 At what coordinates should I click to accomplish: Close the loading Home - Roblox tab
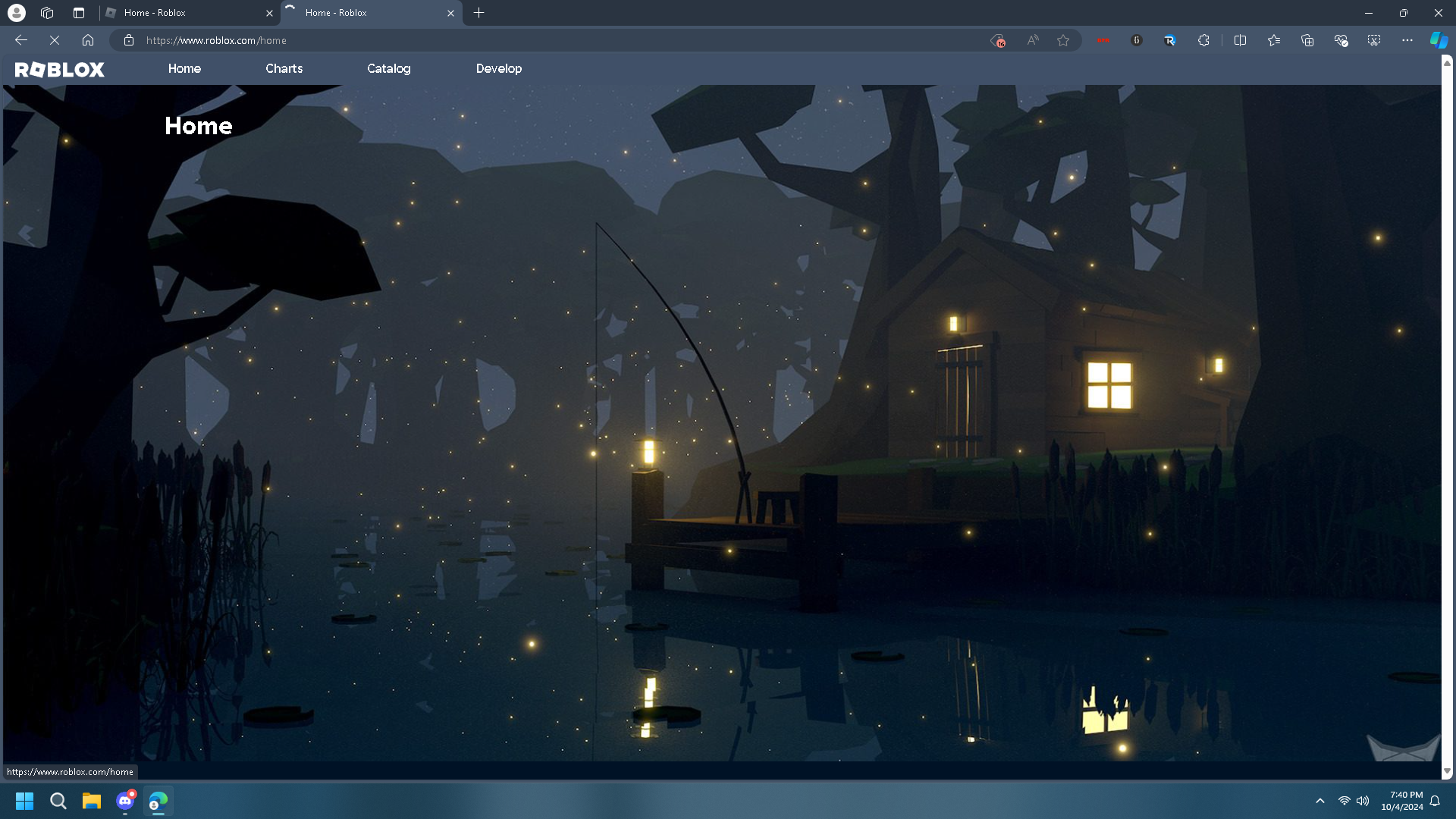point(450,13)
